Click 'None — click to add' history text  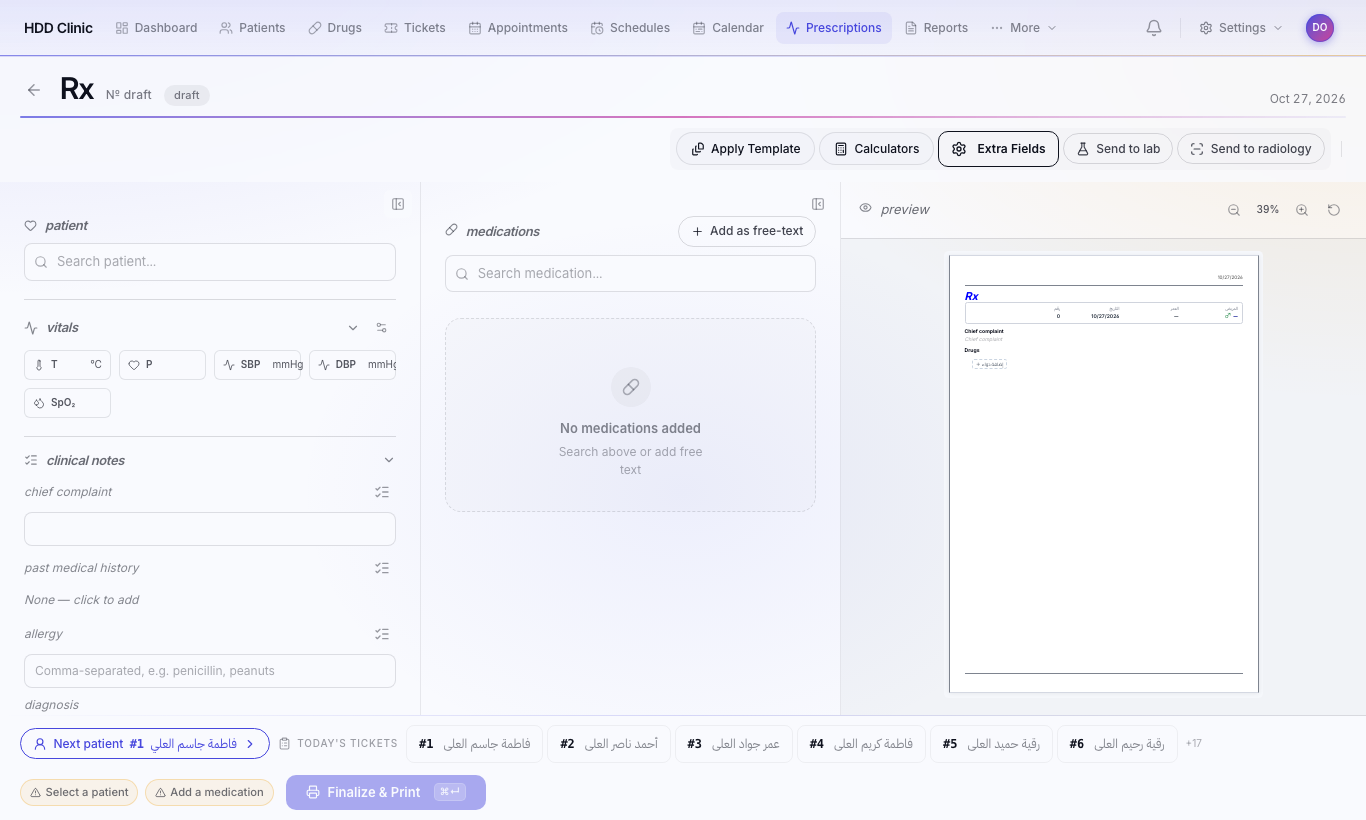tap(82, 600)
